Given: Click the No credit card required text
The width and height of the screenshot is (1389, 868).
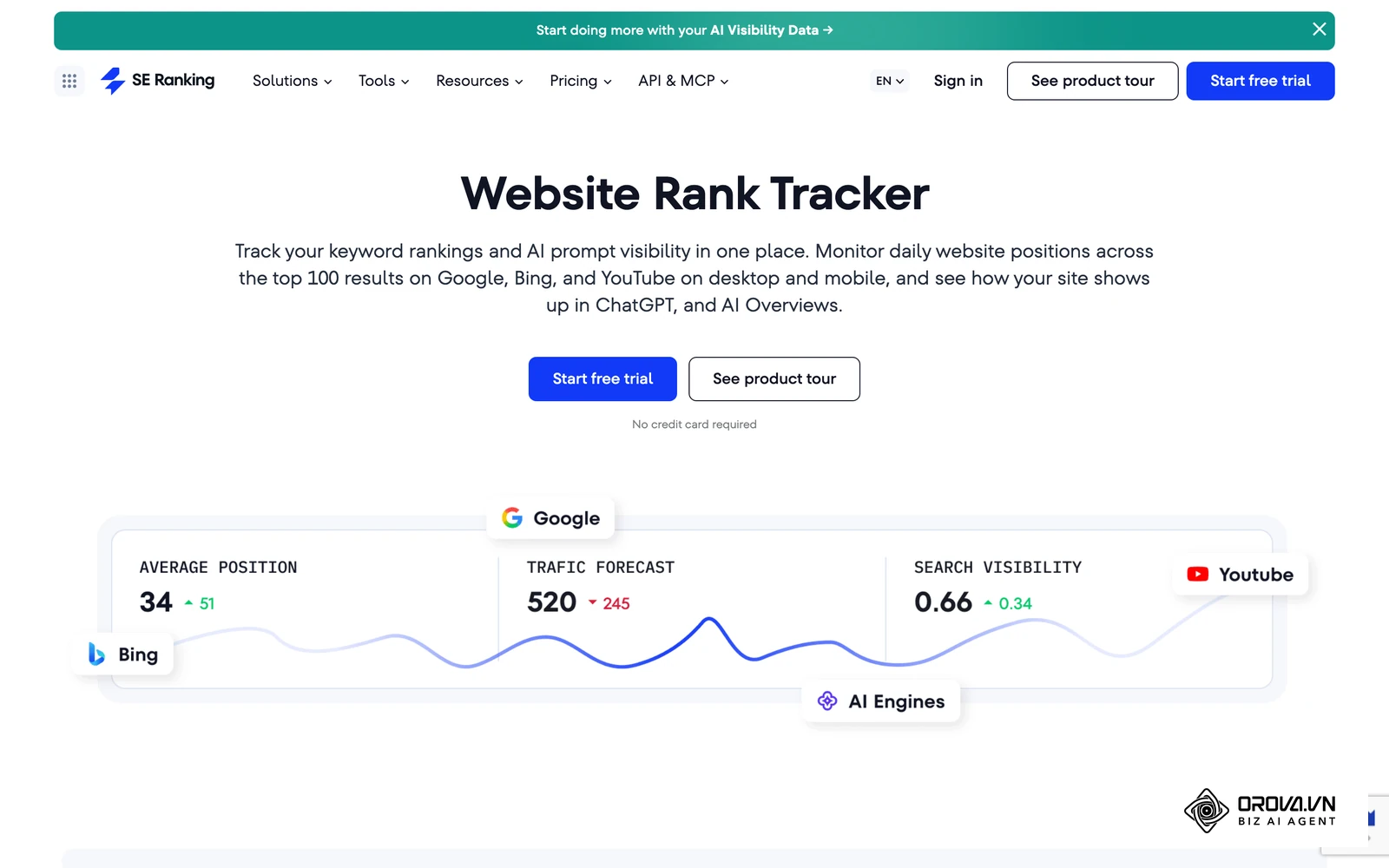Looking at the screenshot, I should [694, 424].
